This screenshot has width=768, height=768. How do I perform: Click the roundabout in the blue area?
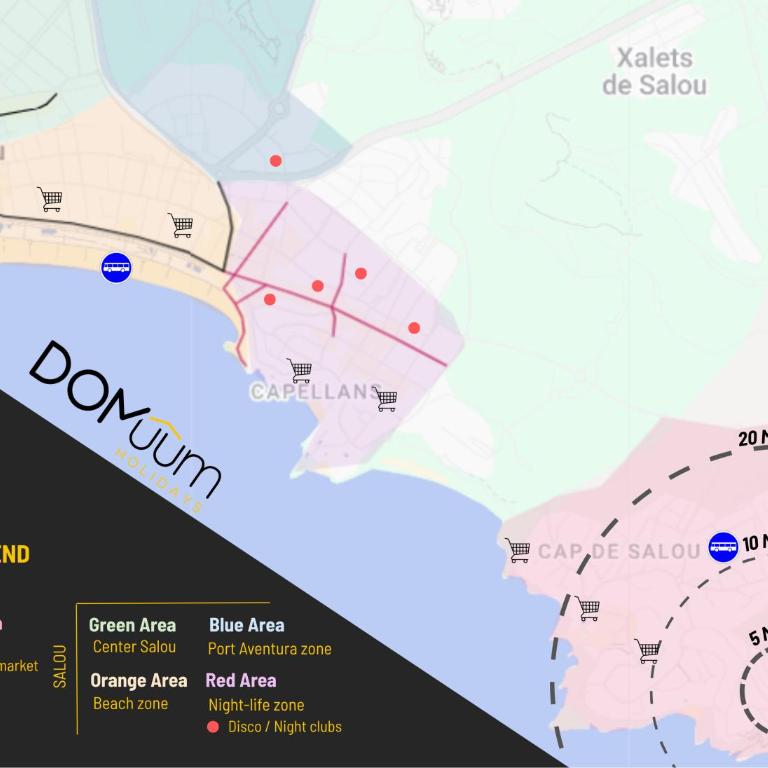279,108
